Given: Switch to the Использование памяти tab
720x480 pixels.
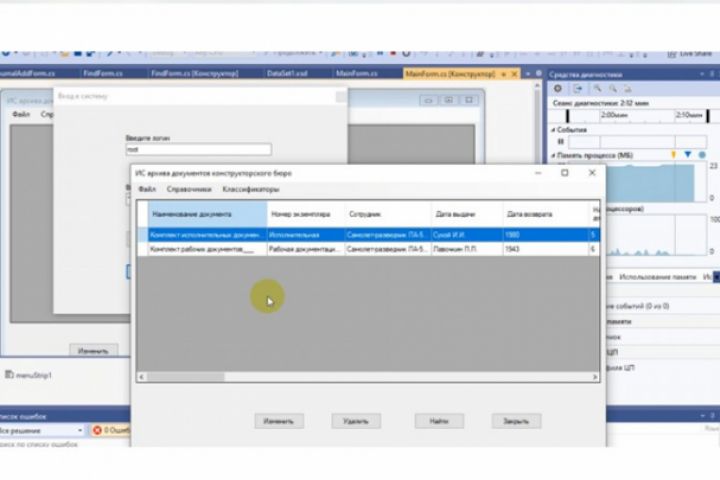Looking at the screenshot, I should (x=658, y=277).
